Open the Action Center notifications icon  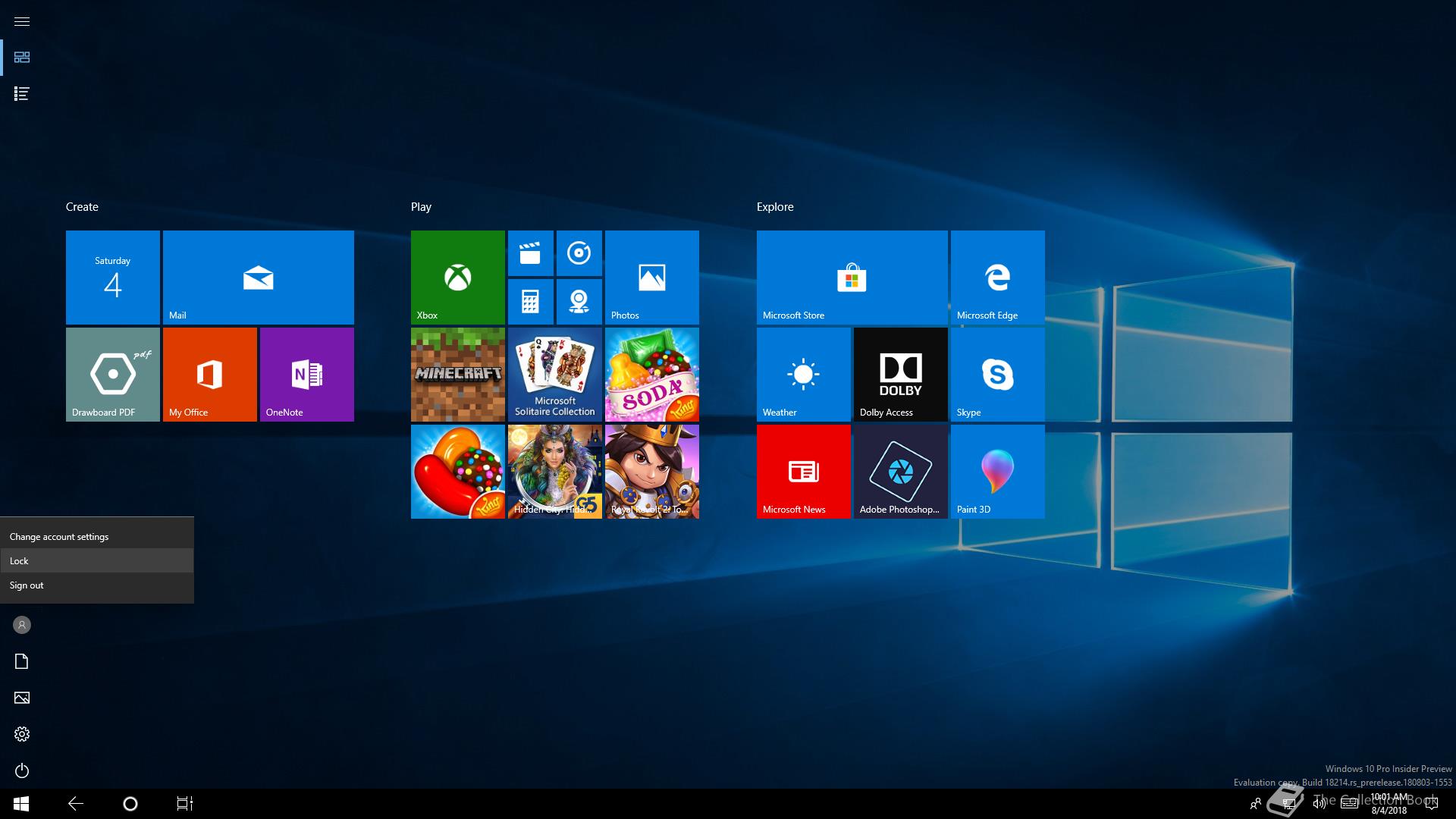[1432, 804]
